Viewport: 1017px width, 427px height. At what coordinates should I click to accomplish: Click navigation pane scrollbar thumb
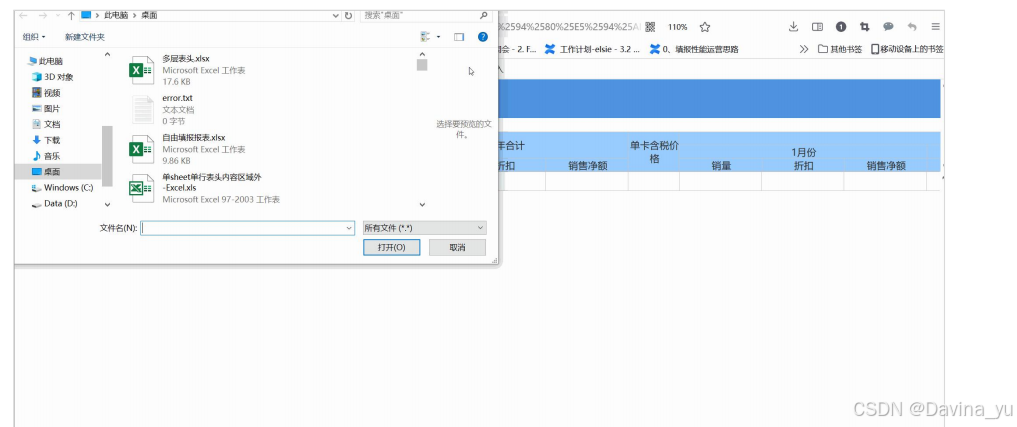(x=107, y=156)
